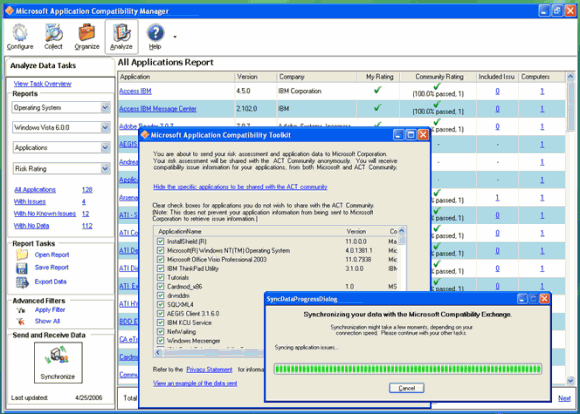Click the Application column header
The width and height of the screenshot is (580, 414).
(176, 77)
